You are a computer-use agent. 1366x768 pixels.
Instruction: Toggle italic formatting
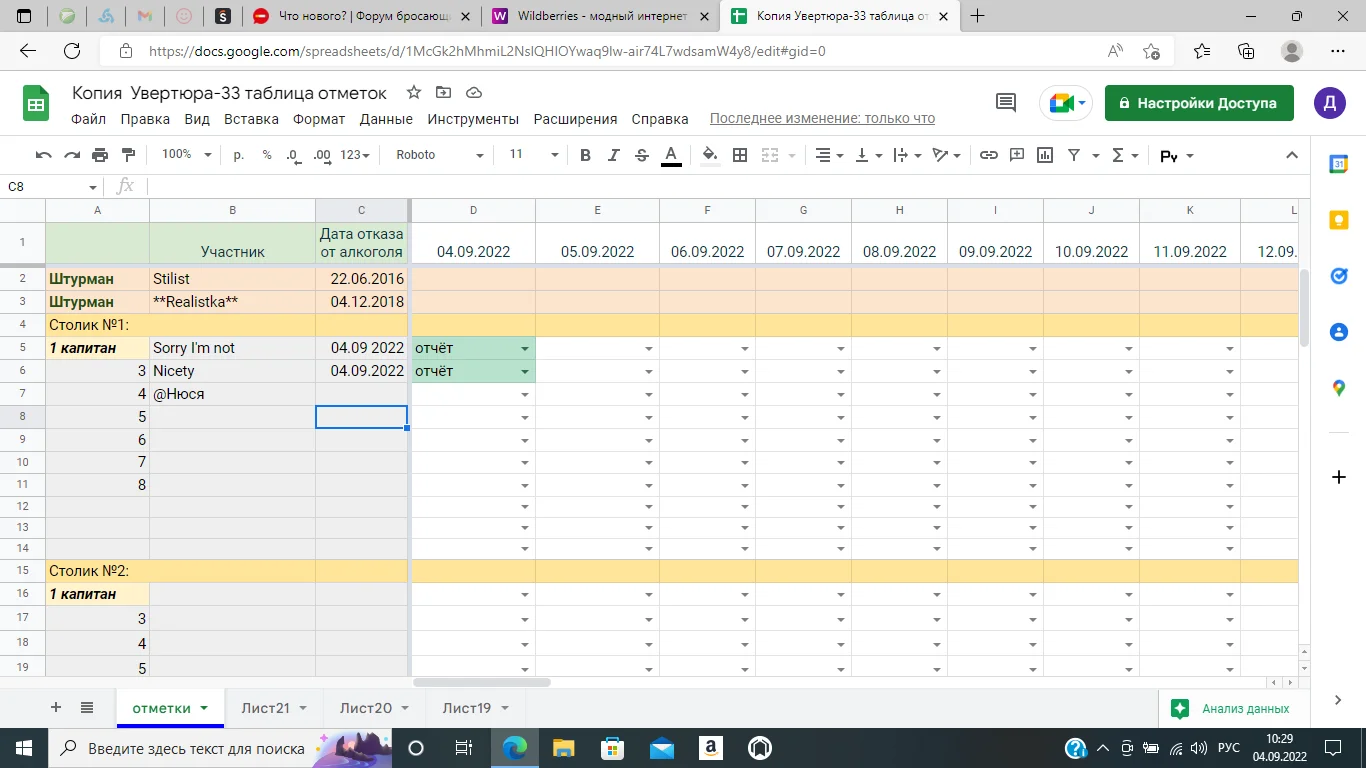[613, 155]
